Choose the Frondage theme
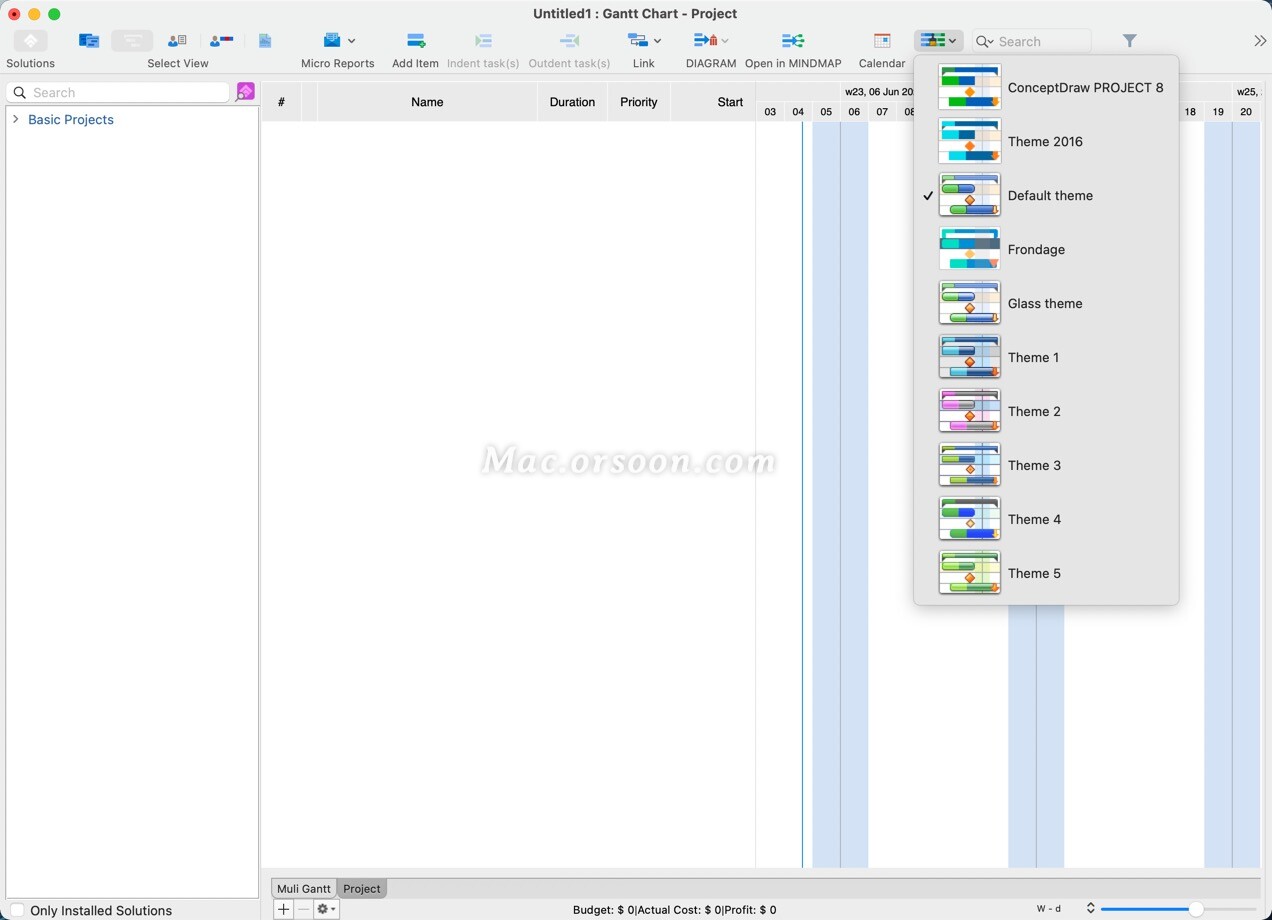1272x920 pixels. click(1046, 249)
